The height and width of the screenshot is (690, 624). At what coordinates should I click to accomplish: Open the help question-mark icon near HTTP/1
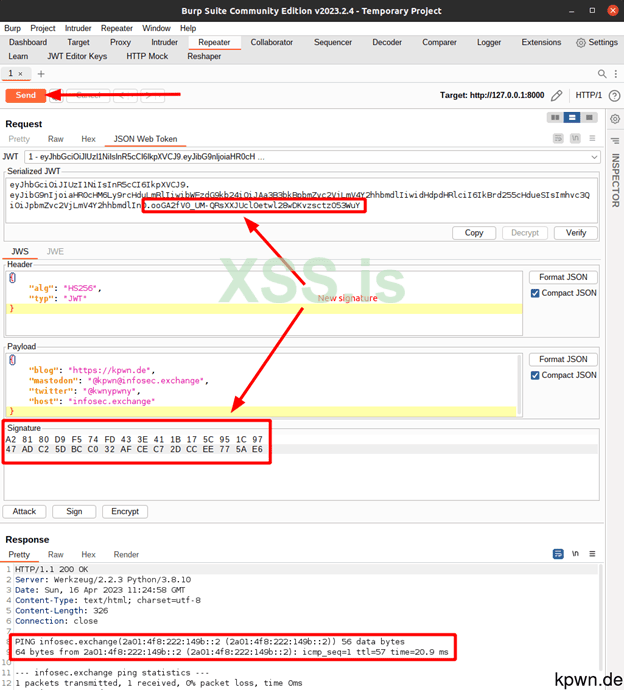pyautogui.click(x=614, y=95)
